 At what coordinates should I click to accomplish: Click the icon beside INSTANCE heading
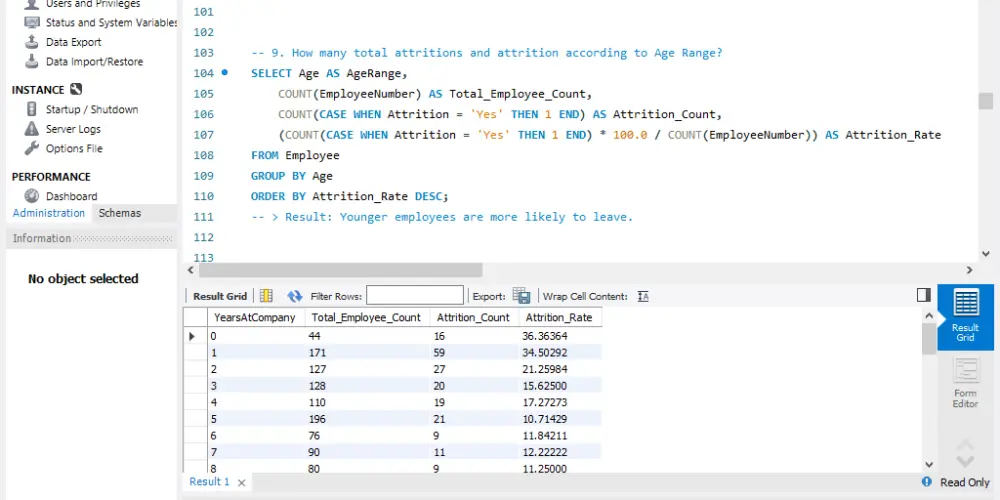coord(76,89)
